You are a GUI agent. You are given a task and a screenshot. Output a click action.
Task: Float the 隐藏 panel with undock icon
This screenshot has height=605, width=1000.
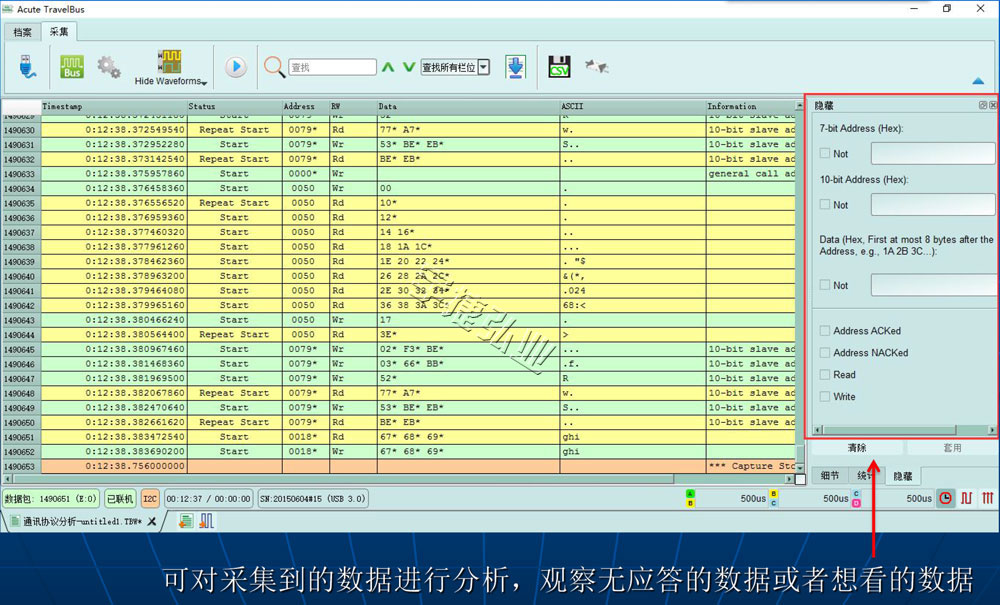(983, 105)
